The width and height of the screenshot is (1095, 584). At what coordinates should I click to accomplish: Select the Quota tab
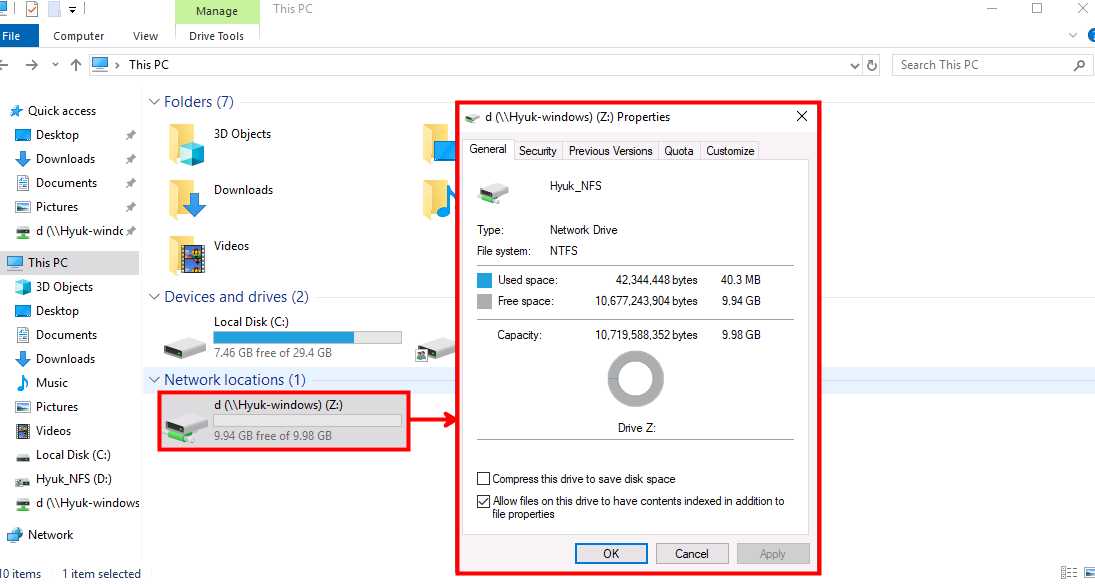pyautogui.click(x=679, y=151)
